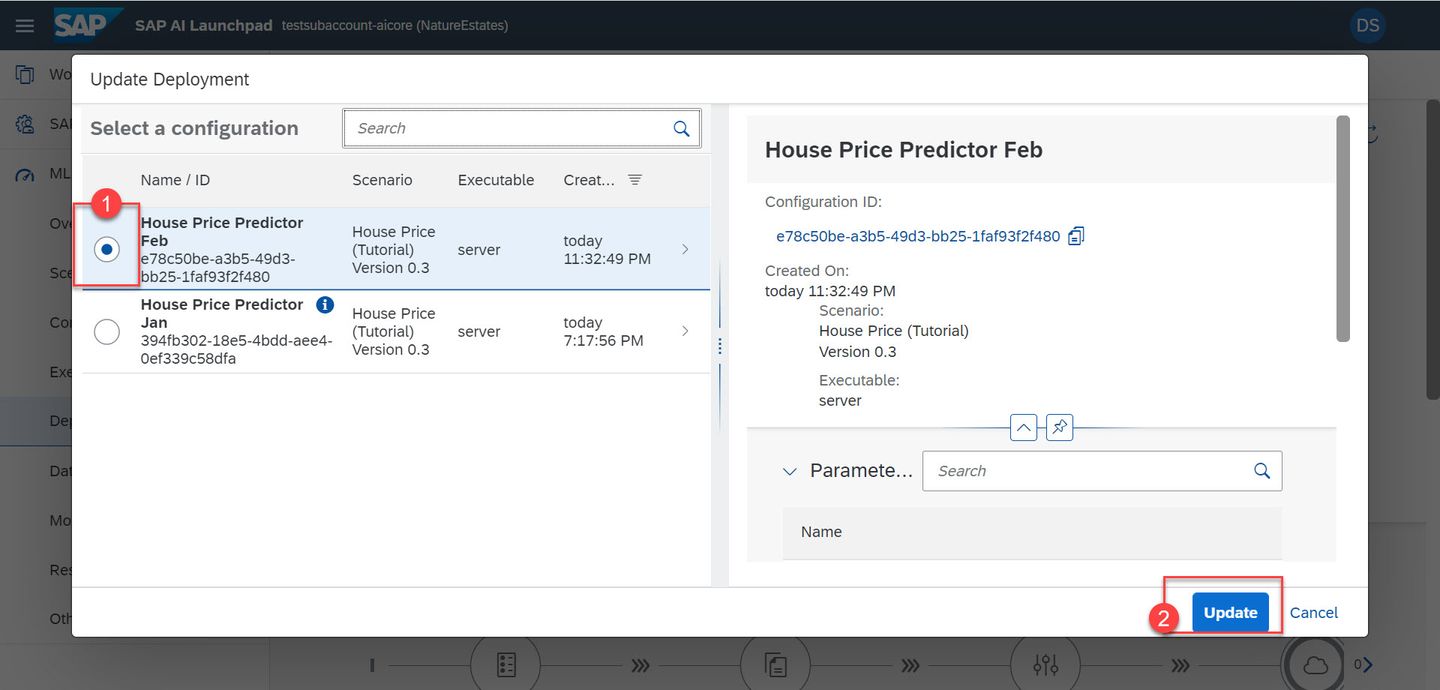
Task: Click the SAP AI Core icon in sidebar
Action: 24,124
